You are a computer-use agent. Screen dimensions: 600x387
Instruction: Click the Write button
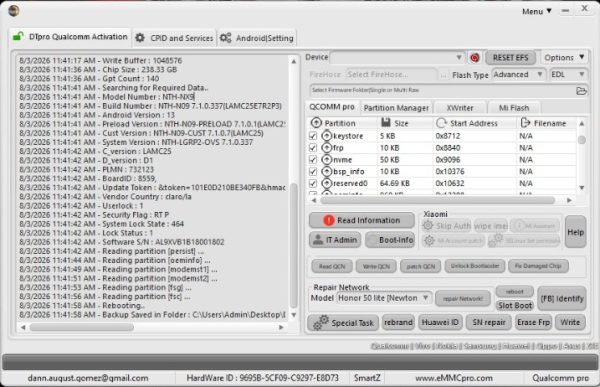click(570, 323)
